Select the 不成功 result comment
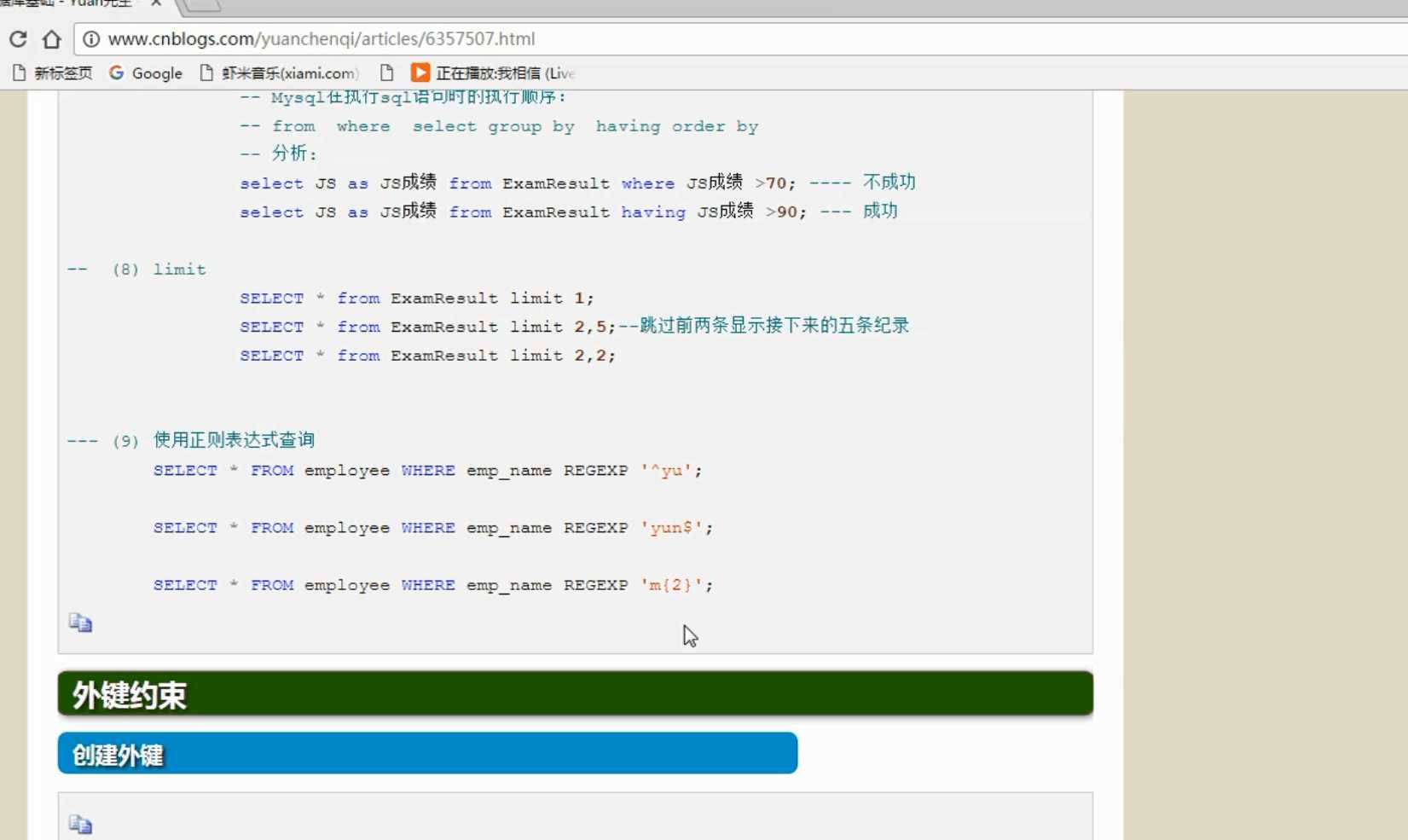The image size is (1408, 840). point(889,182)
